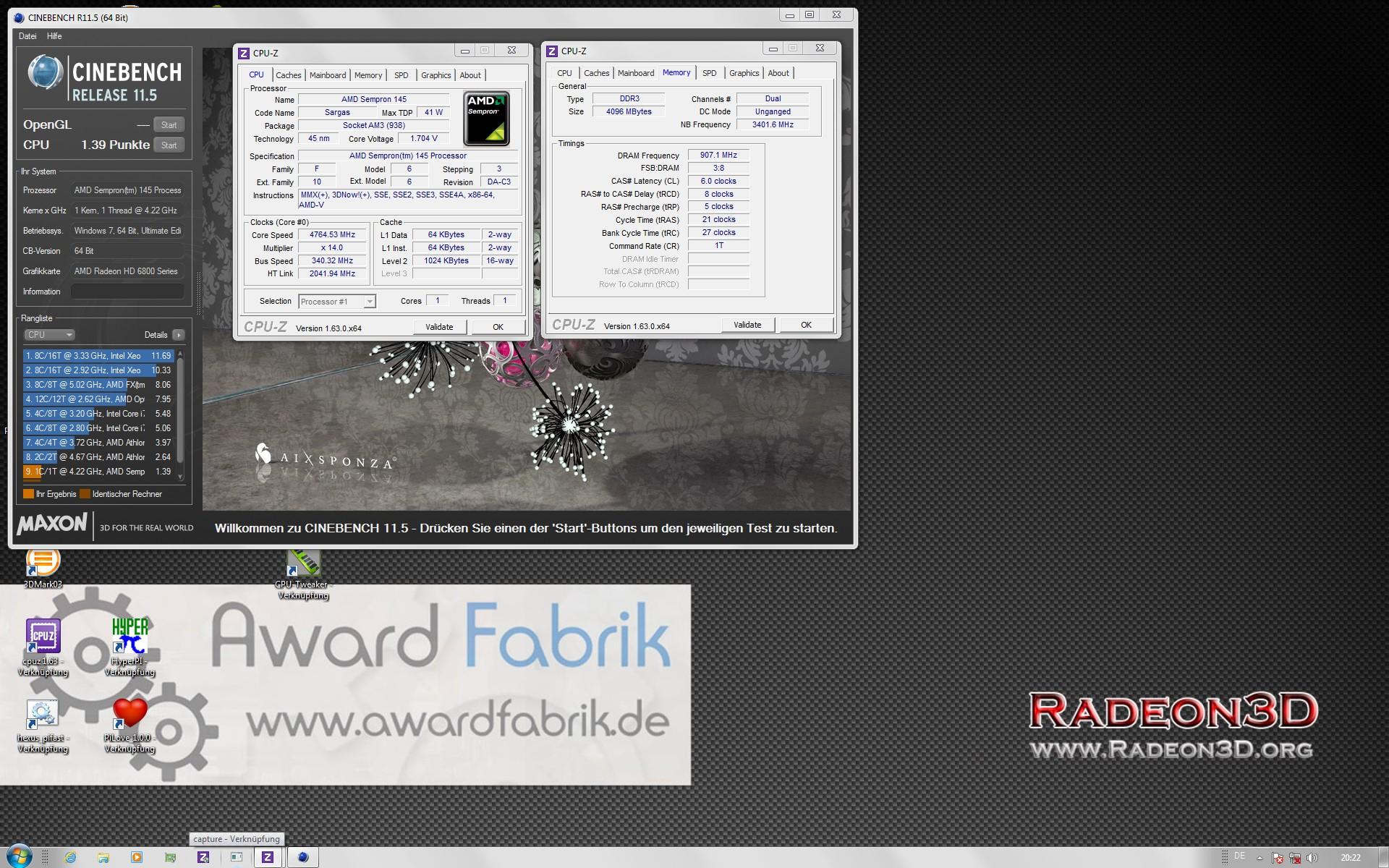Screen dimensions: 1389x868
Task: Click the volume speaker tray icon
Action: coord(1312,858)
